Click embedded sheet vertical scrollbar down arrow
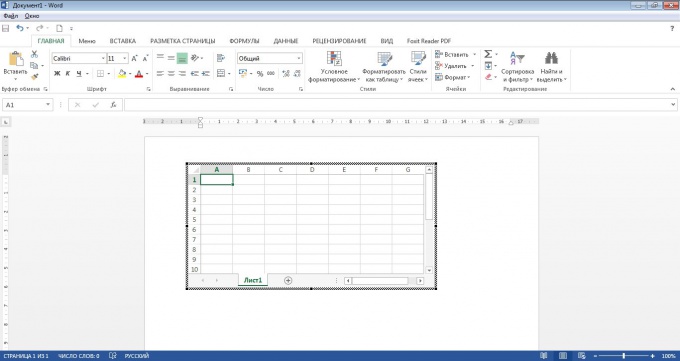 (429, 270)
